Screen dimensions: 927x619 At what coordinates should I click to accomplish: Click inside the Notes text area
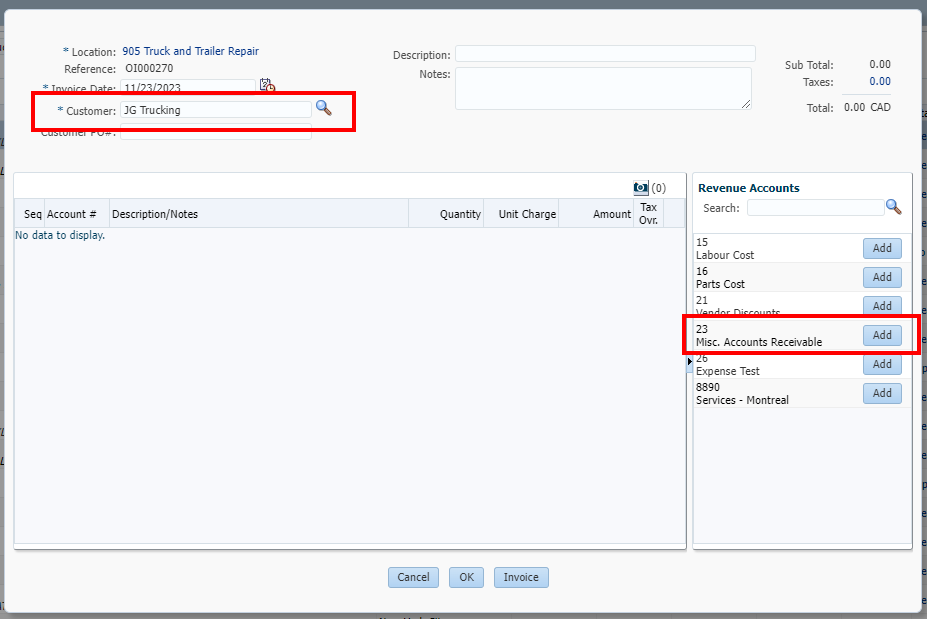pos(602,88)
